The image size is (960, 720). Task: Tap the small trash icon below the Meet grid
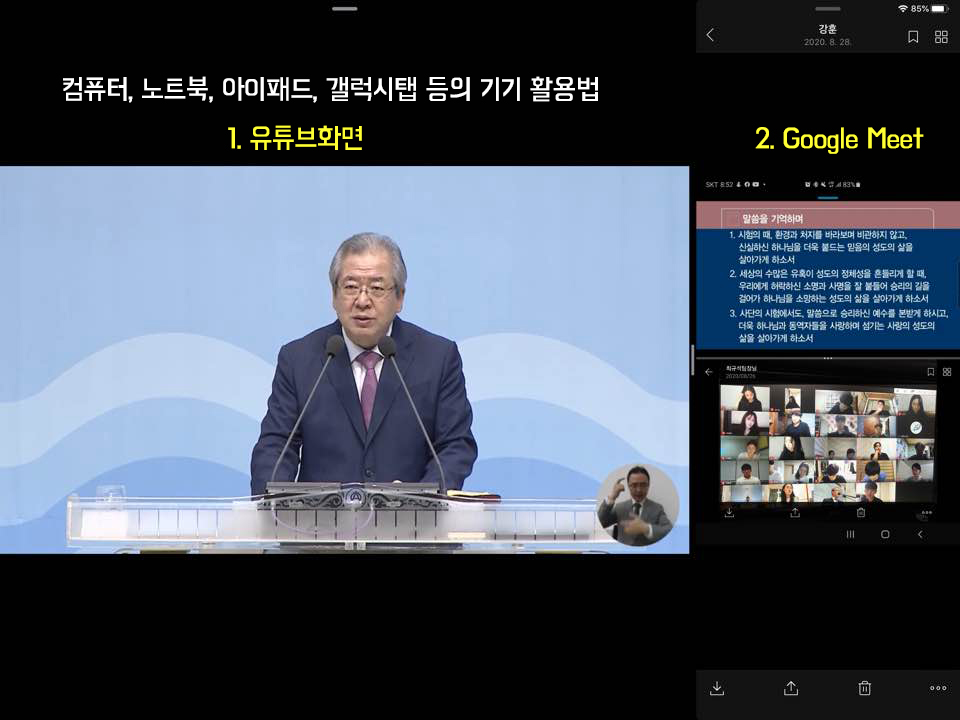tap(861, 512)
